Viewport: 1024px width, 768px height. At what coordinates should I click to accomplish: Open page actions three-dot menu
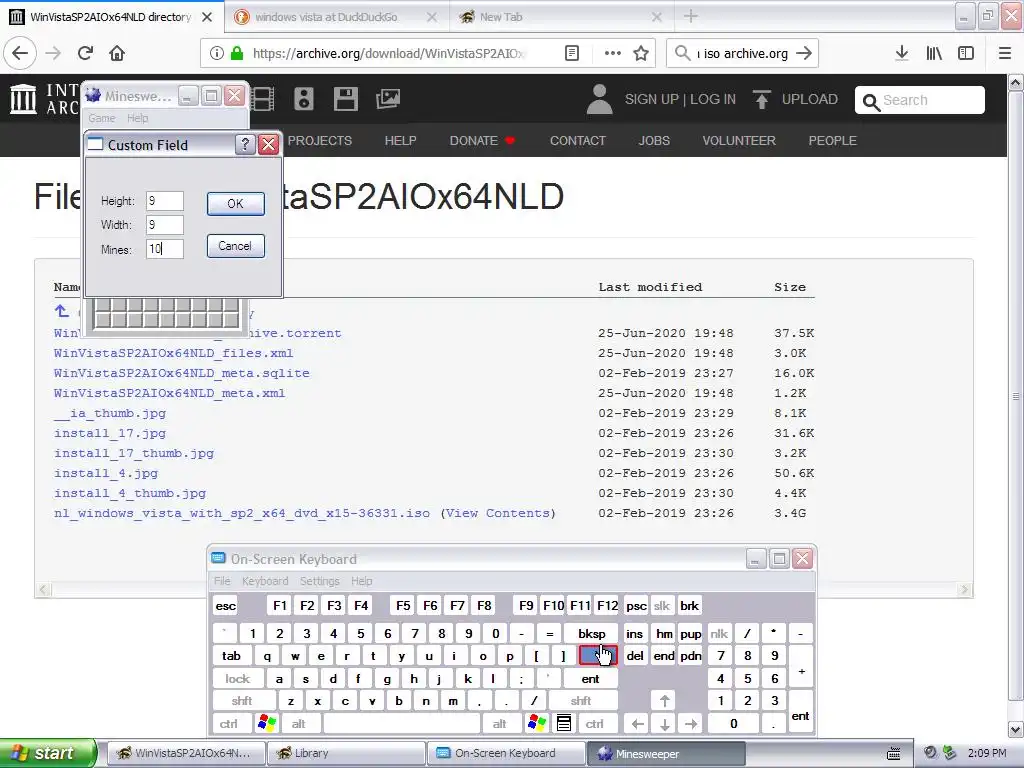point(612,54)
